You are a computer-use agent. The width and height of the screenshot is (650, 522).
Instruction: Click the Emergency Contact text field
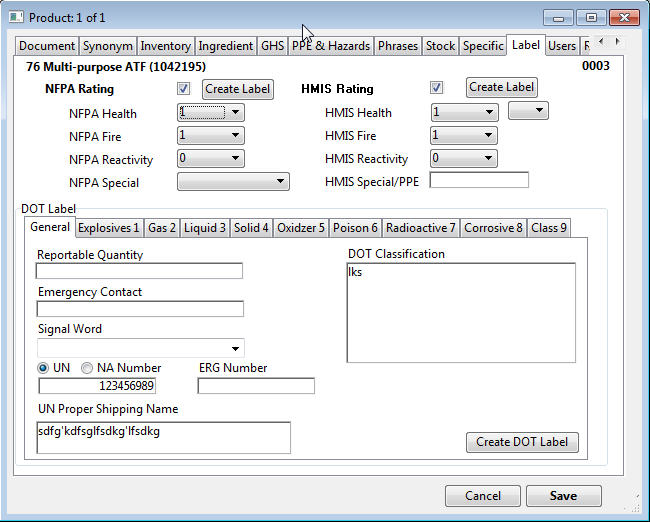(x=140, y=309)
